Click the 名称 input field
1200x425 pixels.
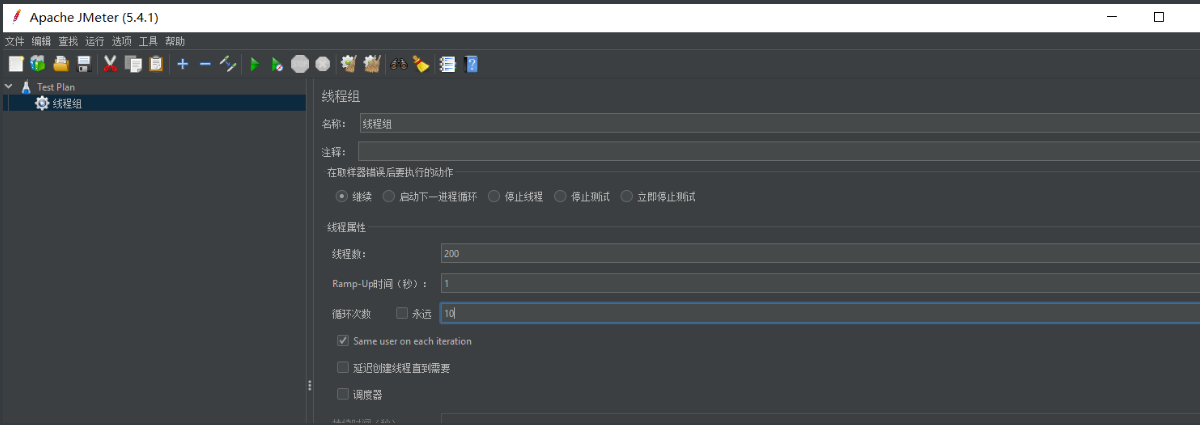779,124
